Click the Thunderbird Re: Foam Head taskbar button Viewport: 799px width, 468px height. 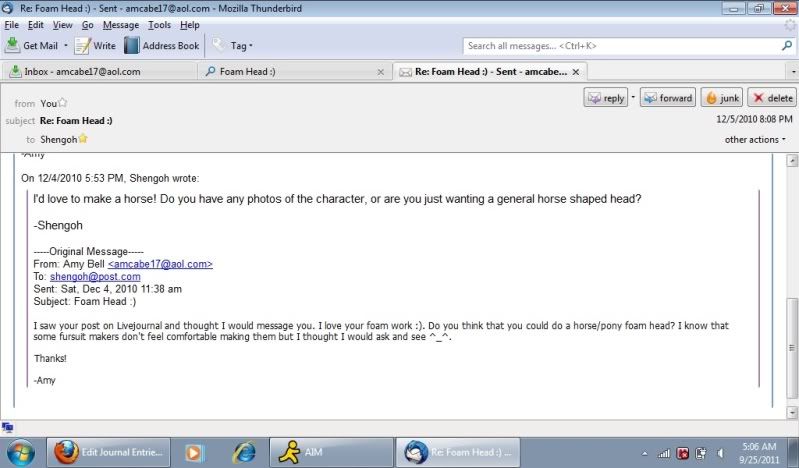pyautogui.click(x=458, y=452)
